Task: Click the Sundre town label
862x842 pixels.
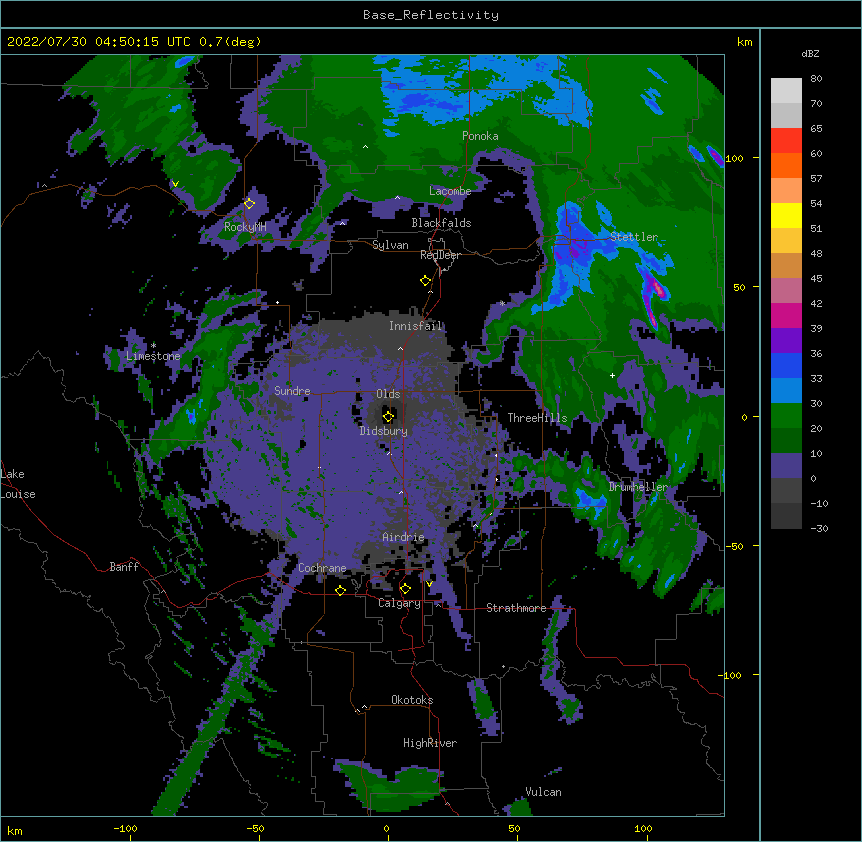Action: click(x=292, y=391)
